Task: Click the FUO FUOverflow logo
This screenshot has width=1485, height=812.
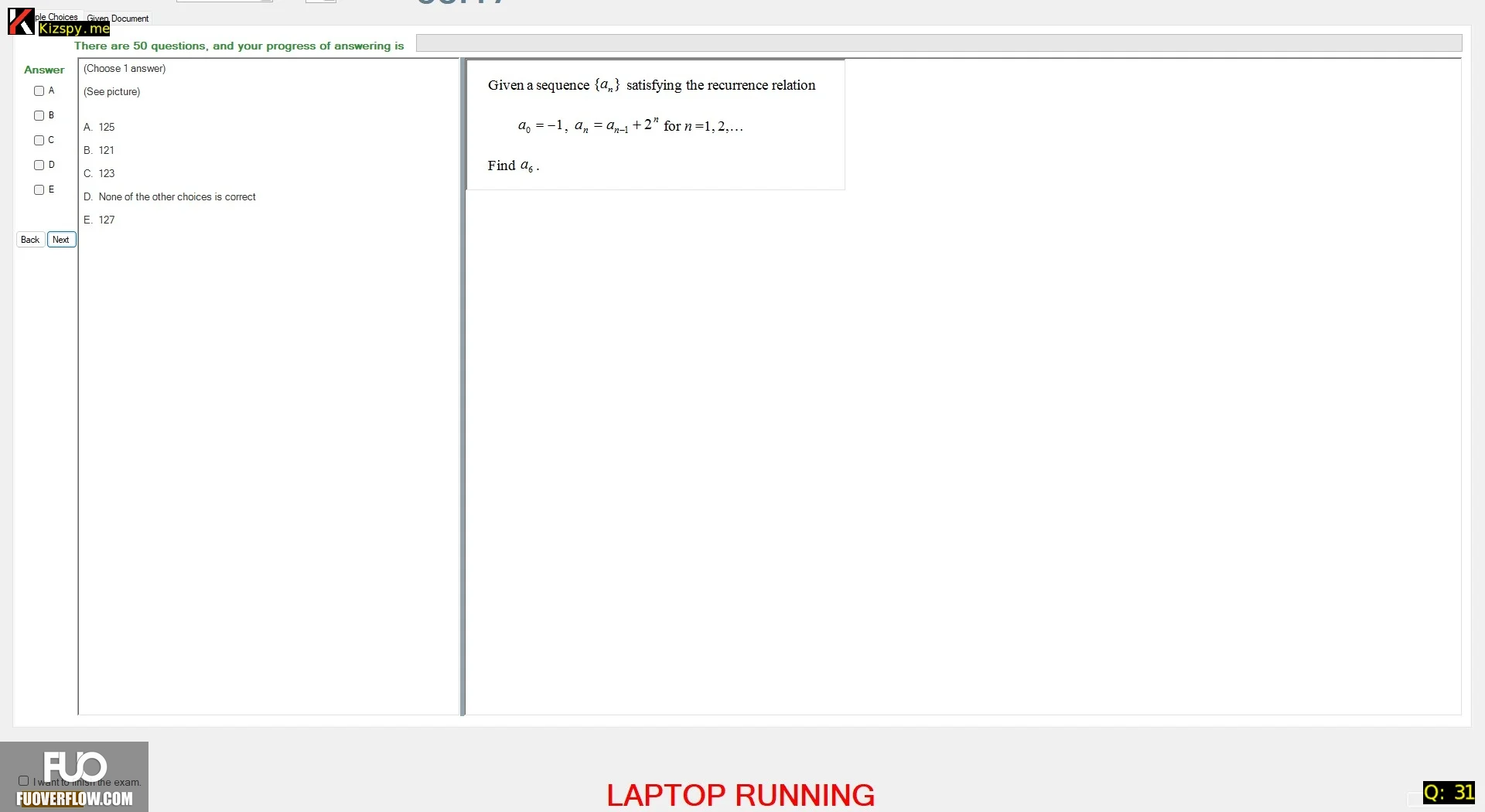Action: (74, 777)
